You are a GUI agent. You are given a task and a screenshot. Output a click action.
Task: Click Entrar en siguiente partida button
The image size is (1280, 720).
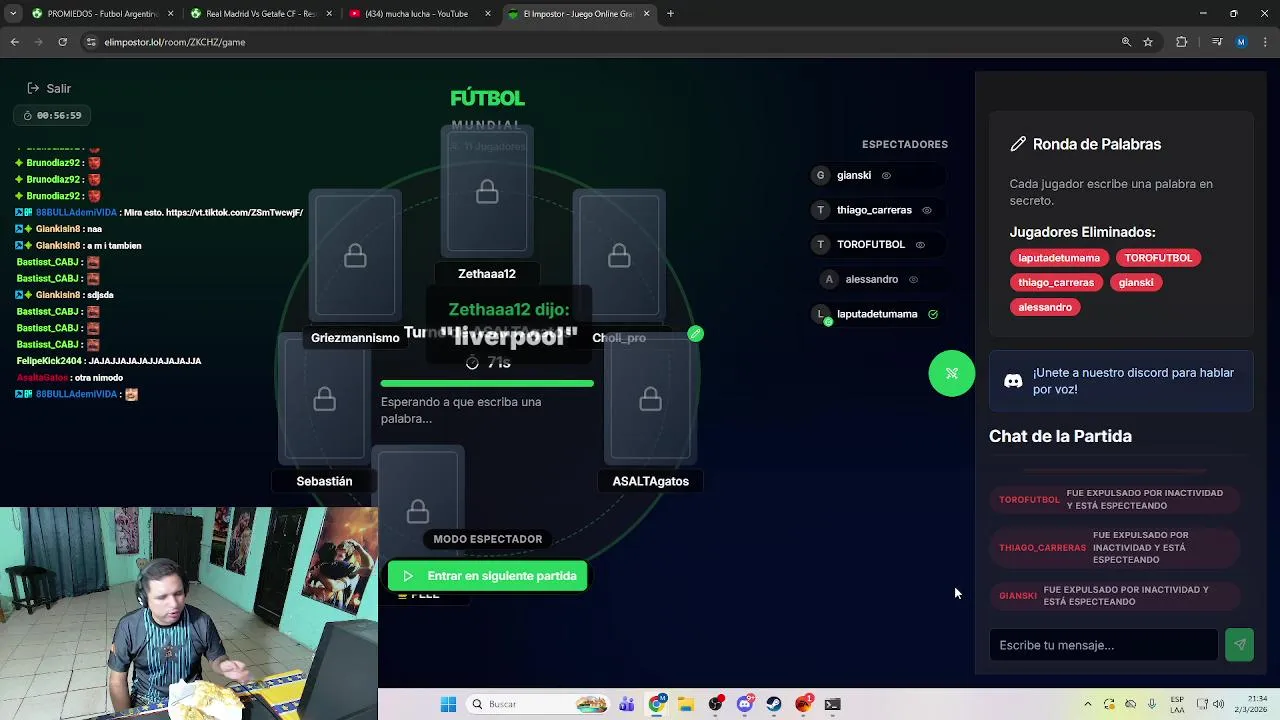tap(488, 576)
